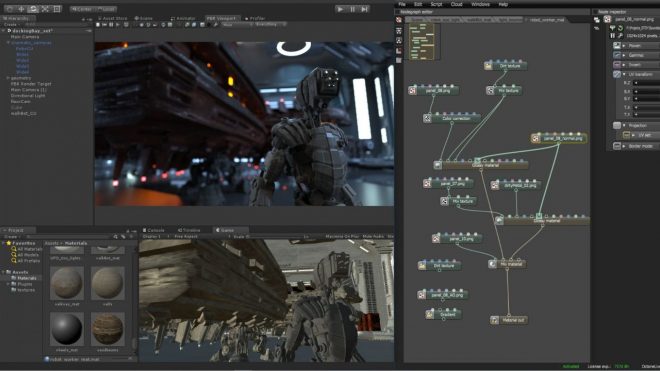Start Play mode in Unity

click(340, 9)
